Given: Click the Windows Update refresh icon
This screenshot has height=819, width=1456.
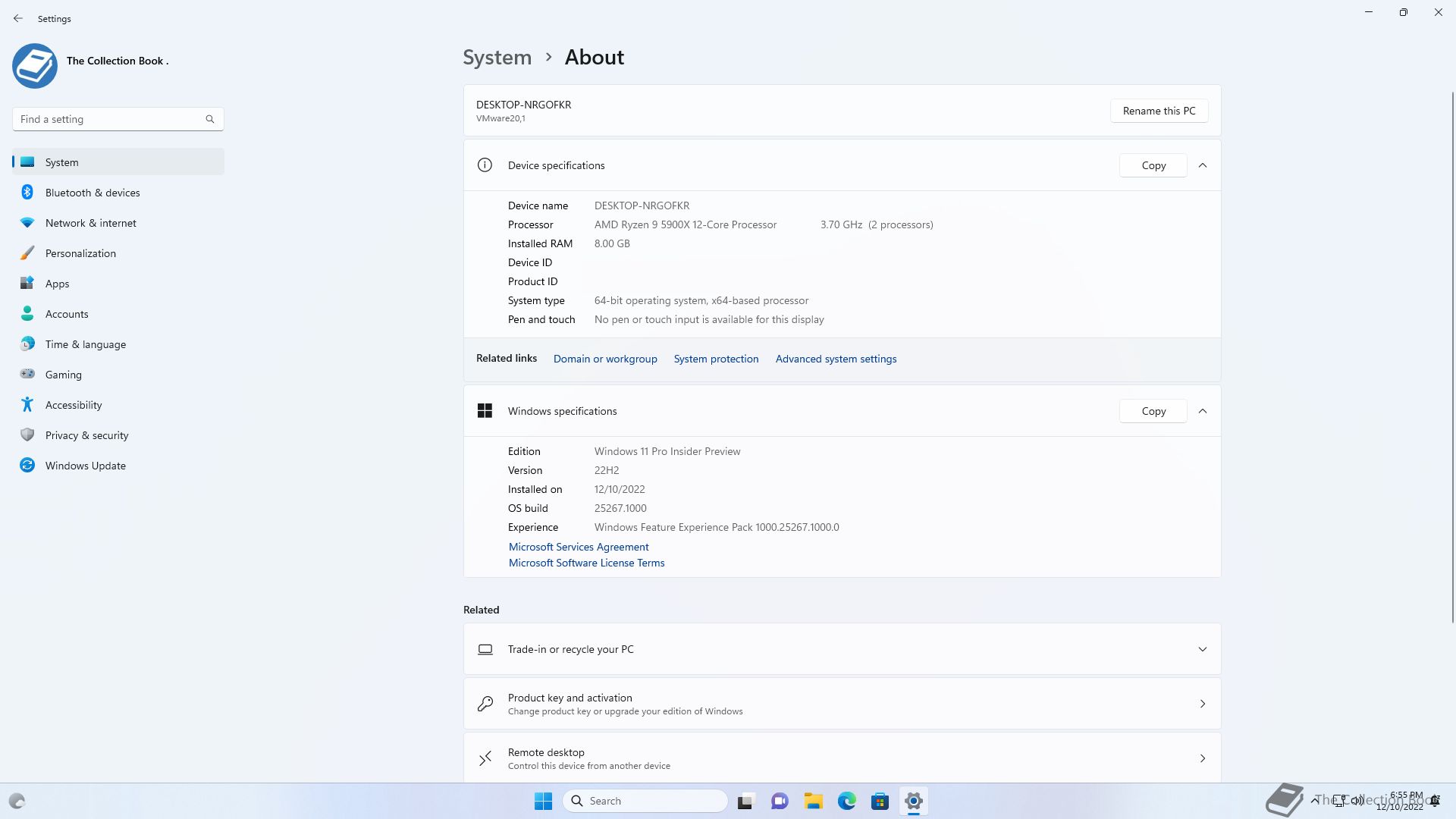Looking at the screenshot, I should click(x=27, y=465).
